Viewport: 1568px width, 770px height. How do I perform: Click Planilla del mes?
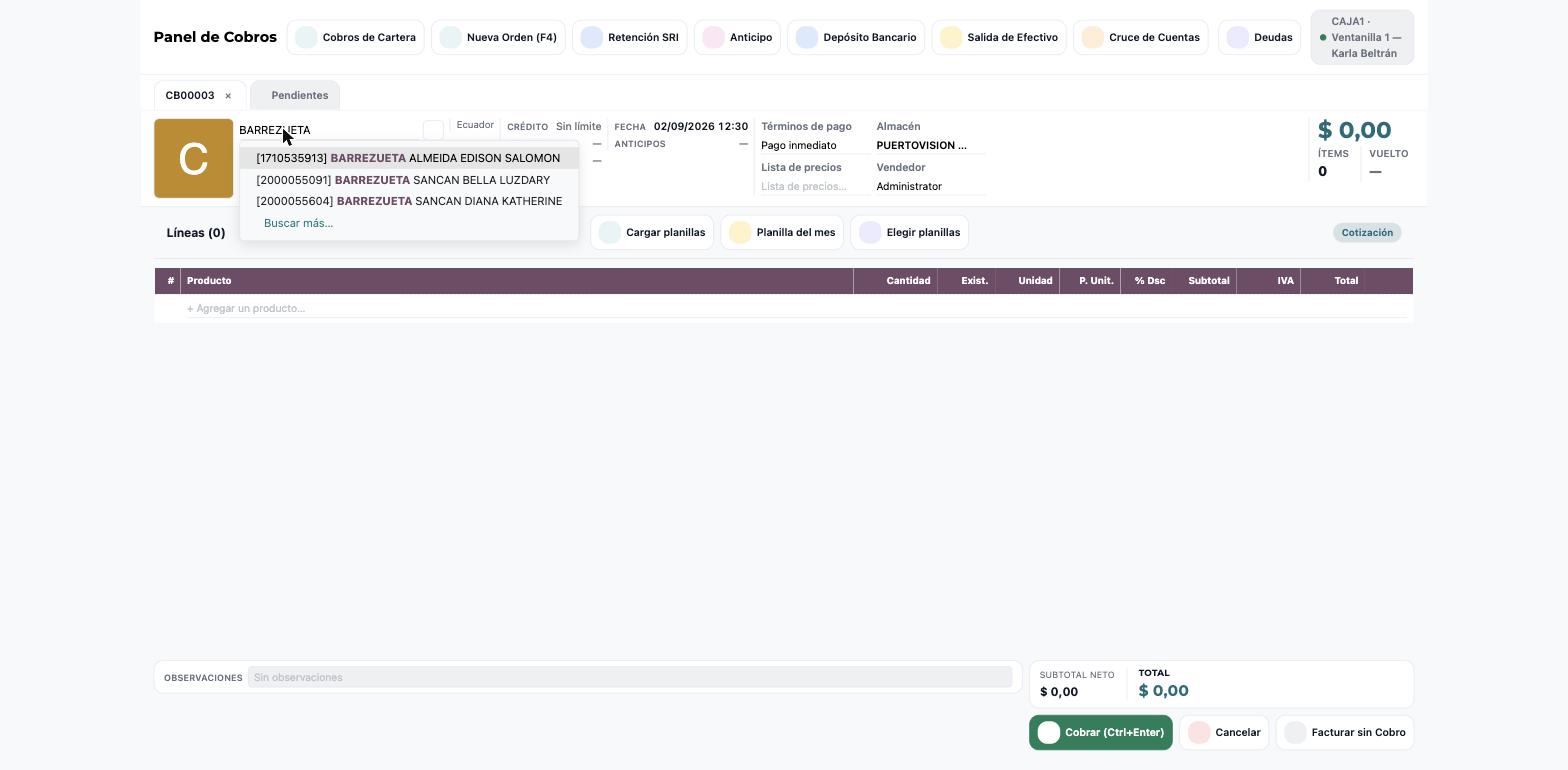pyautogui.click(x=782, y=232)
